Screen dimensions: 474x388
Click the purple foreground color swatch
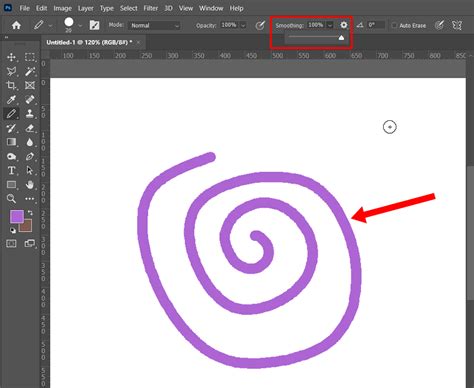pos(17,217)
